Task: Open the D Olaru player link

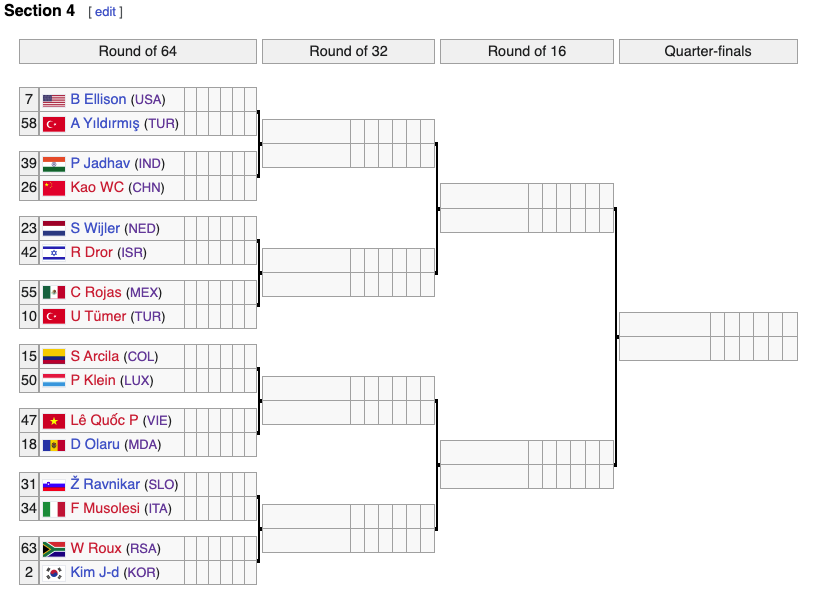Action: click(x=96, y=445)
